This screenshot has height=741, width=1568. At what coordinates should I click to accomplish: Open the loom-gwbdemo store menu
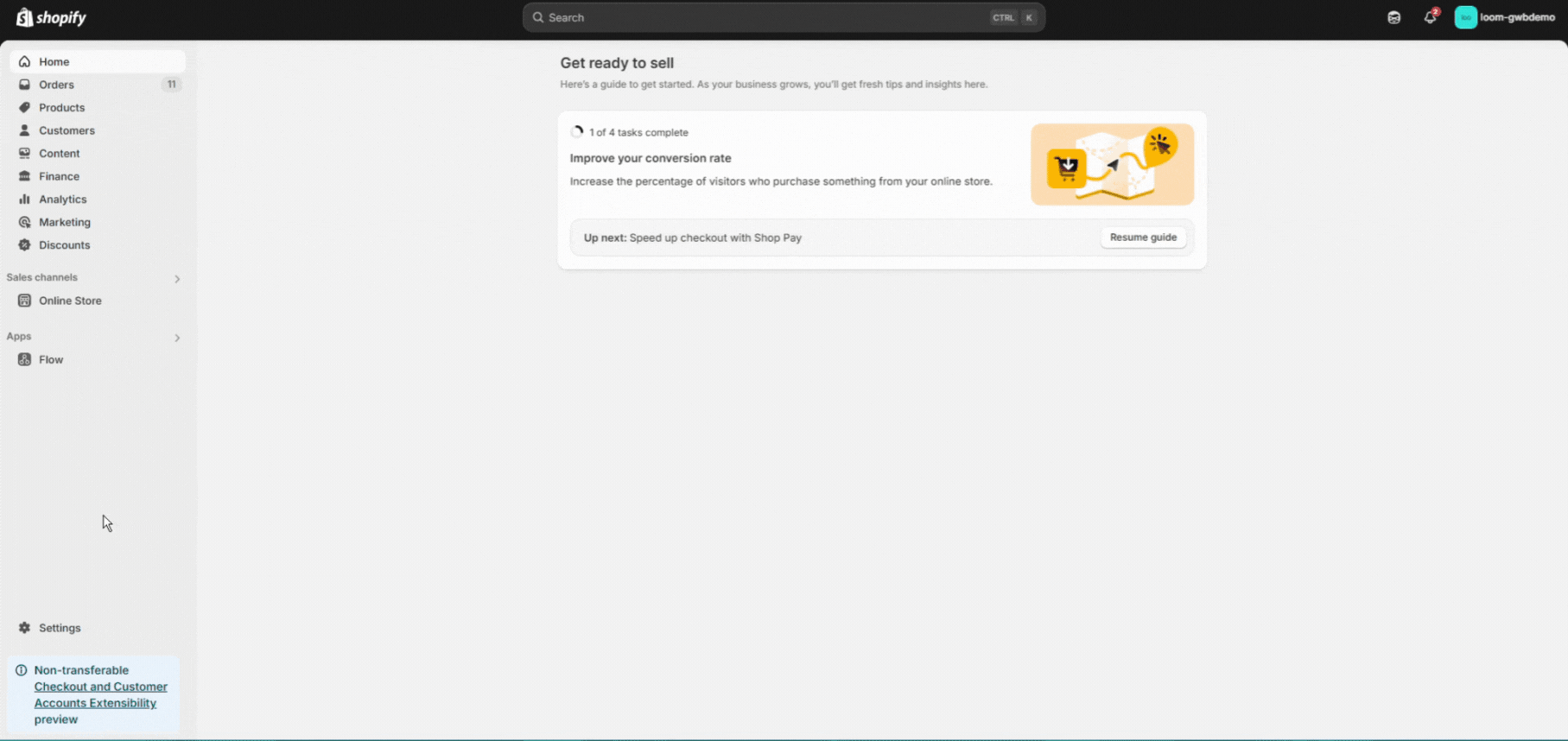pos(1505,17)
